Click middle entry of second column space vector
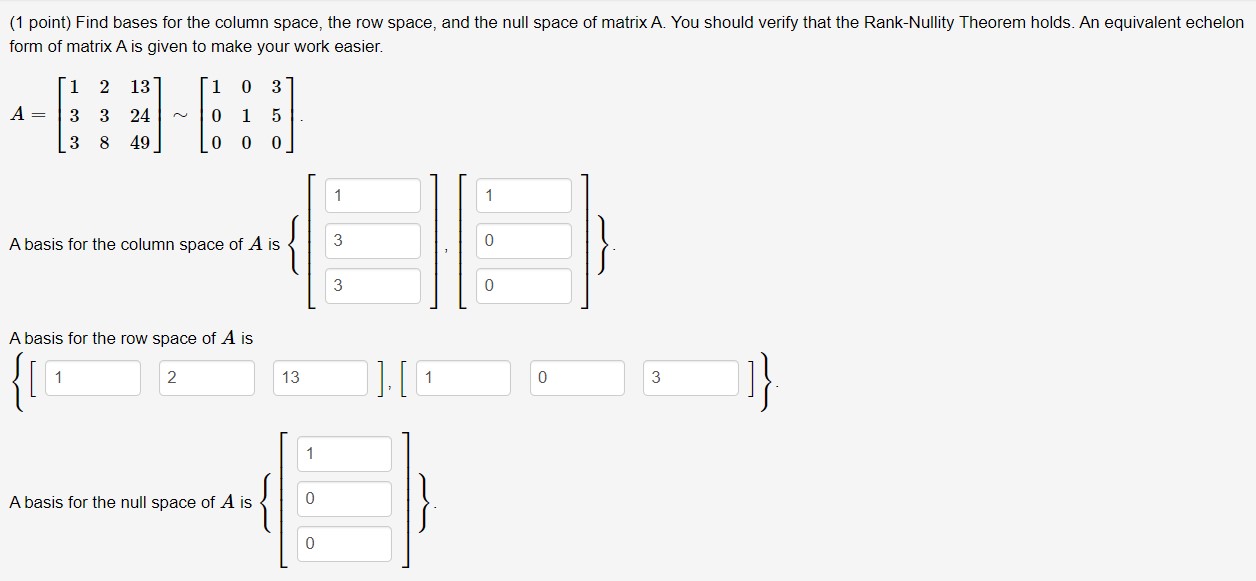 point(524,241)
